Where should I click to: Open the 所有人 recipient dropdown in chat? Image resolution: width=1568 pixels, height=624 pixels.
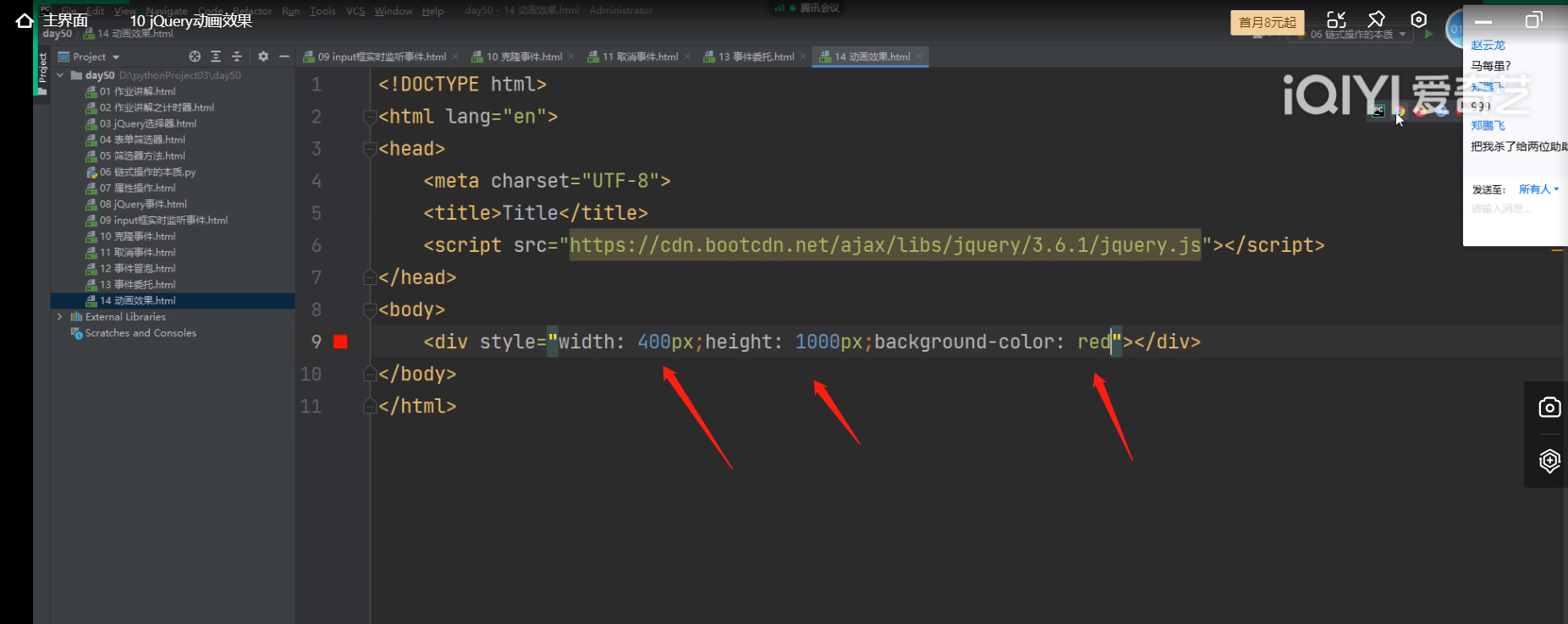1538,189
